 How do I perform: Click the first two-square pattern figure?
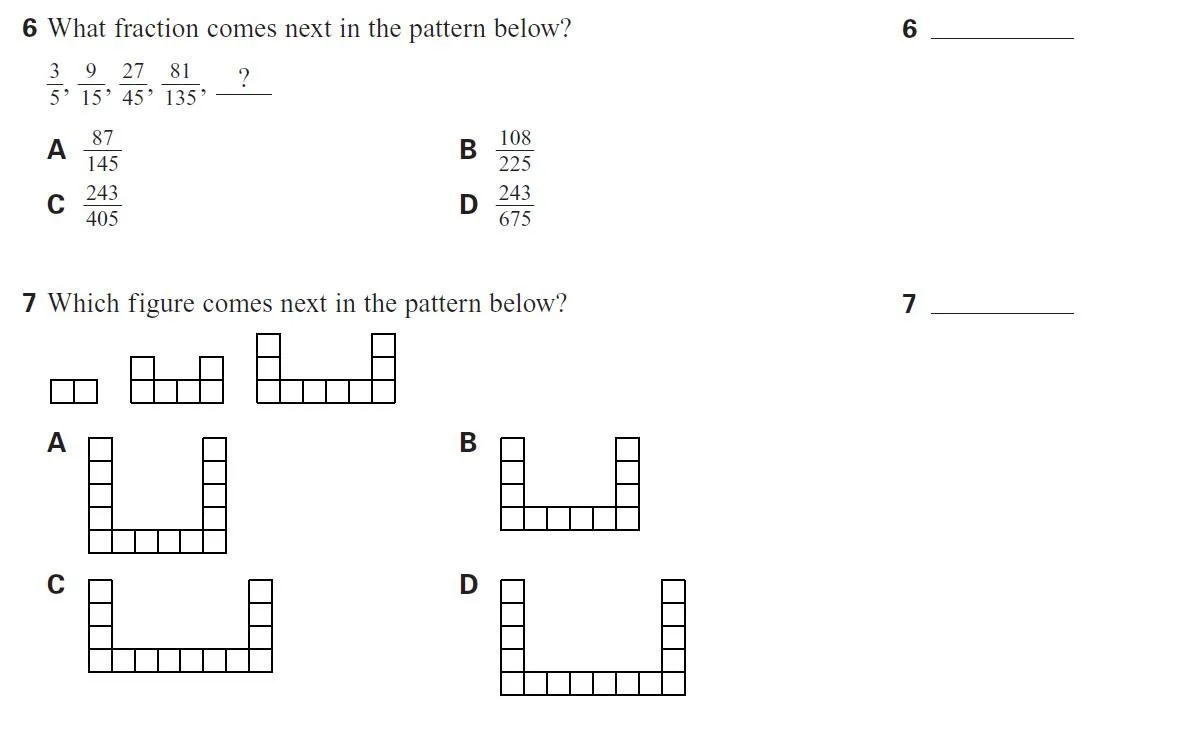pos(74,391)
